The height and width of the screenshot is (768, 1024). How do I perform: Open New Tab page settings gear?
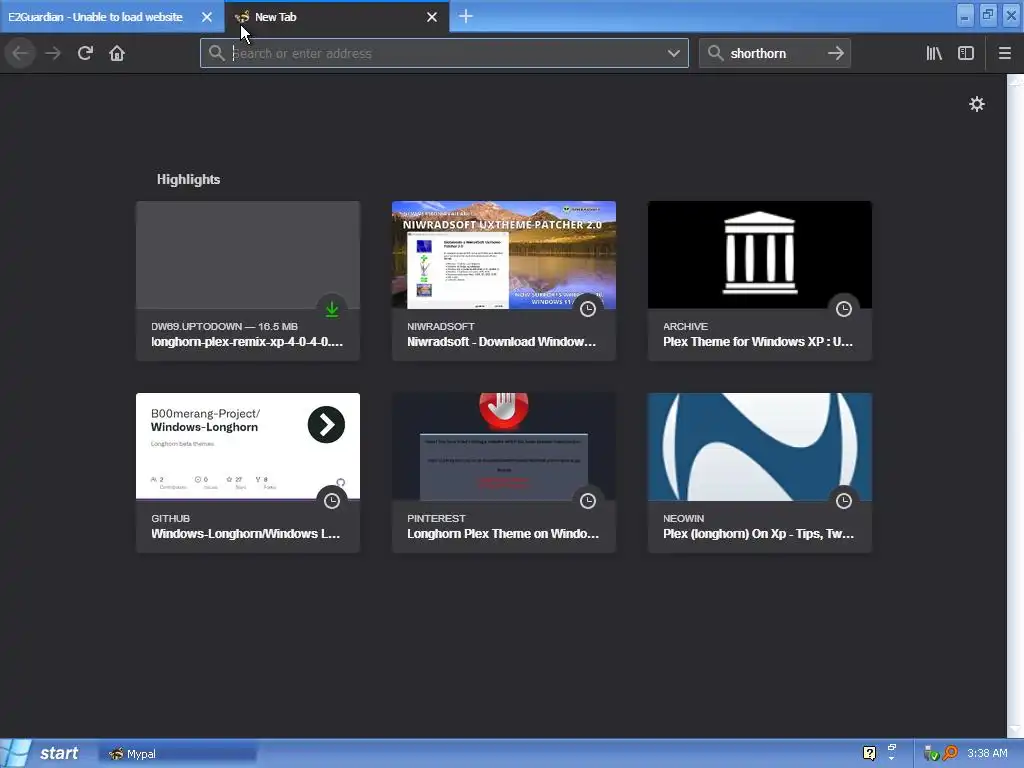pyautogui.click(x=976, y=104)
